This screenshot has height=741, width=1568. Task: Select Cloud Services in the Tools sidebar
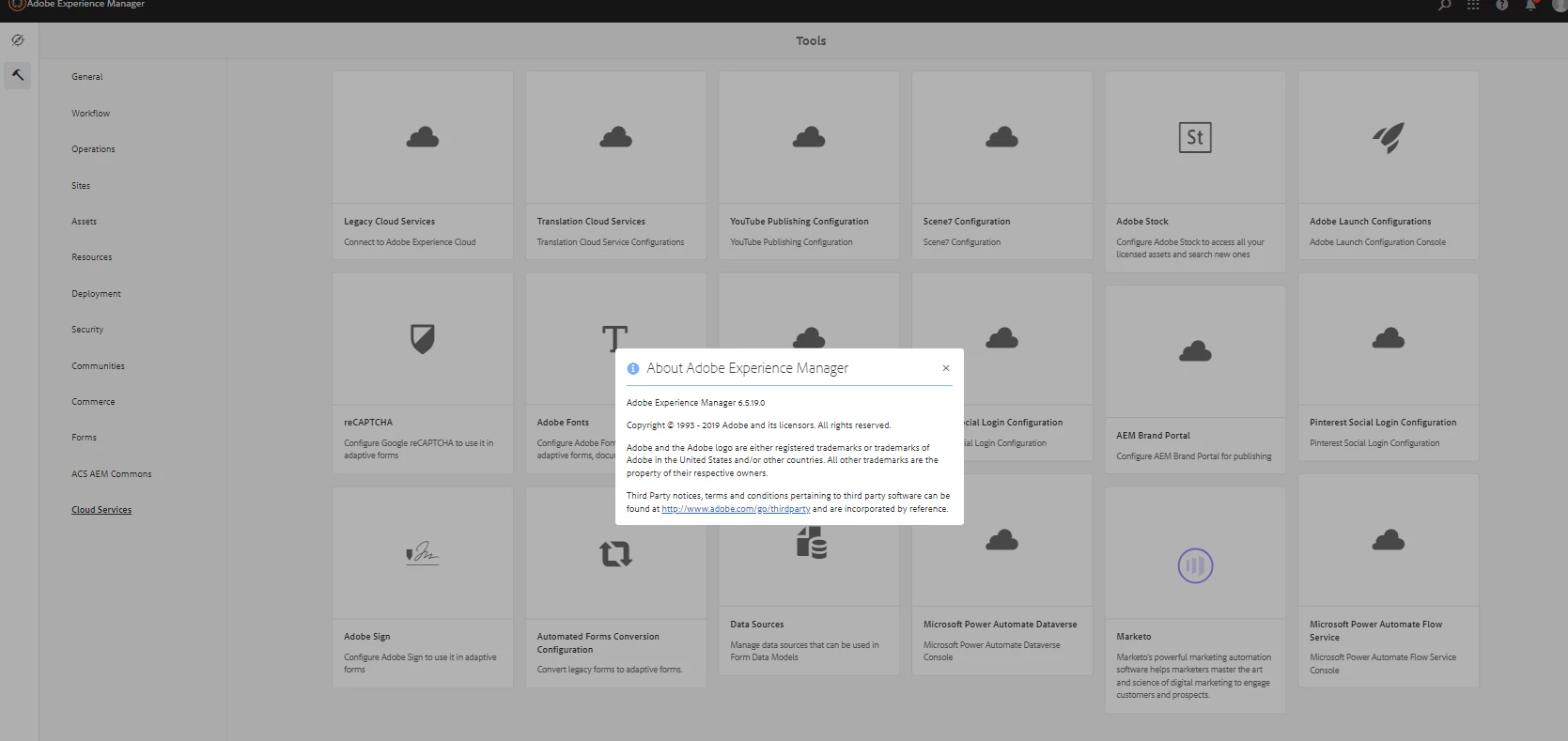pos(101,510)
